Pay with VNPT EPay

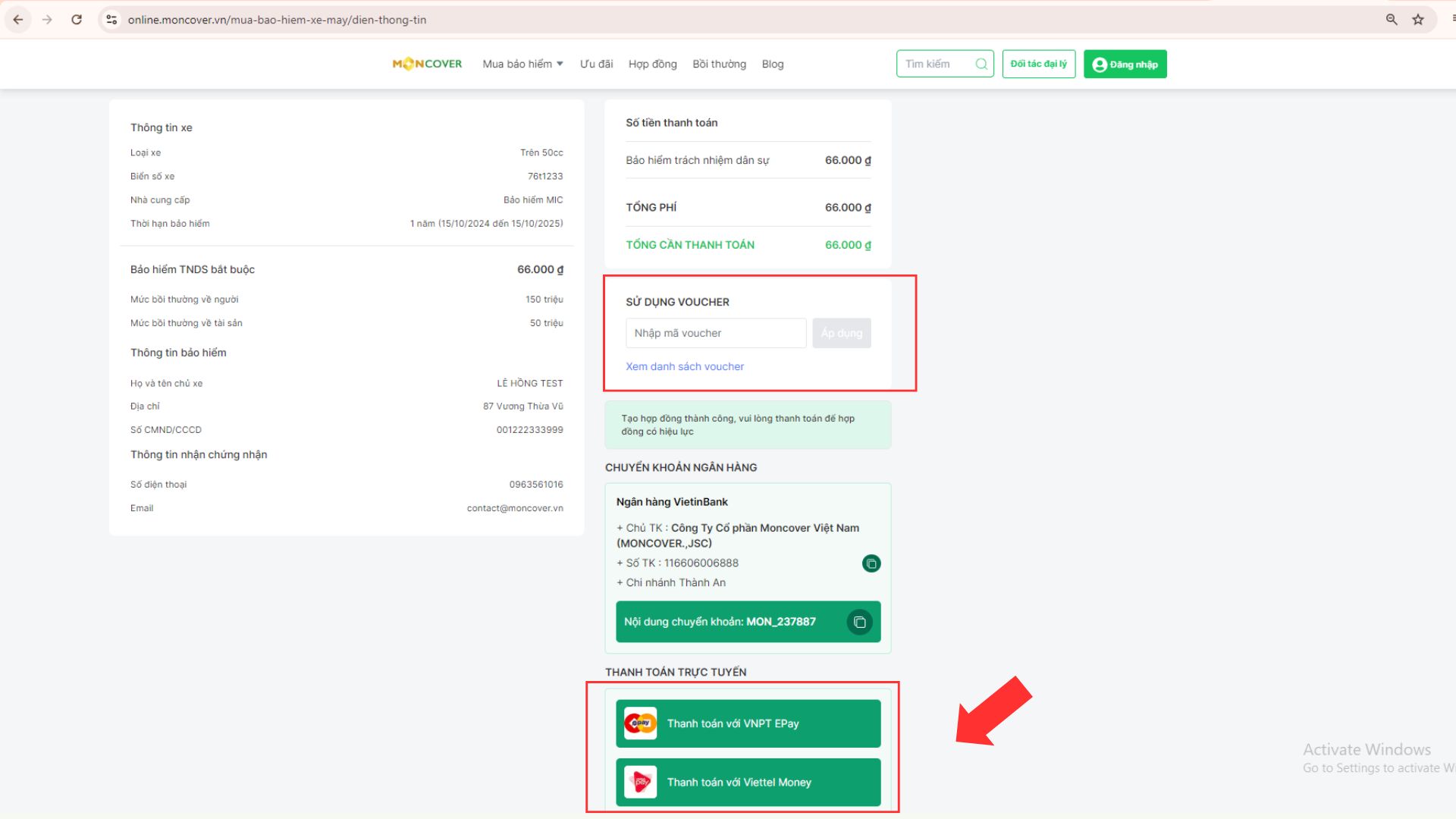pos(748,723)
